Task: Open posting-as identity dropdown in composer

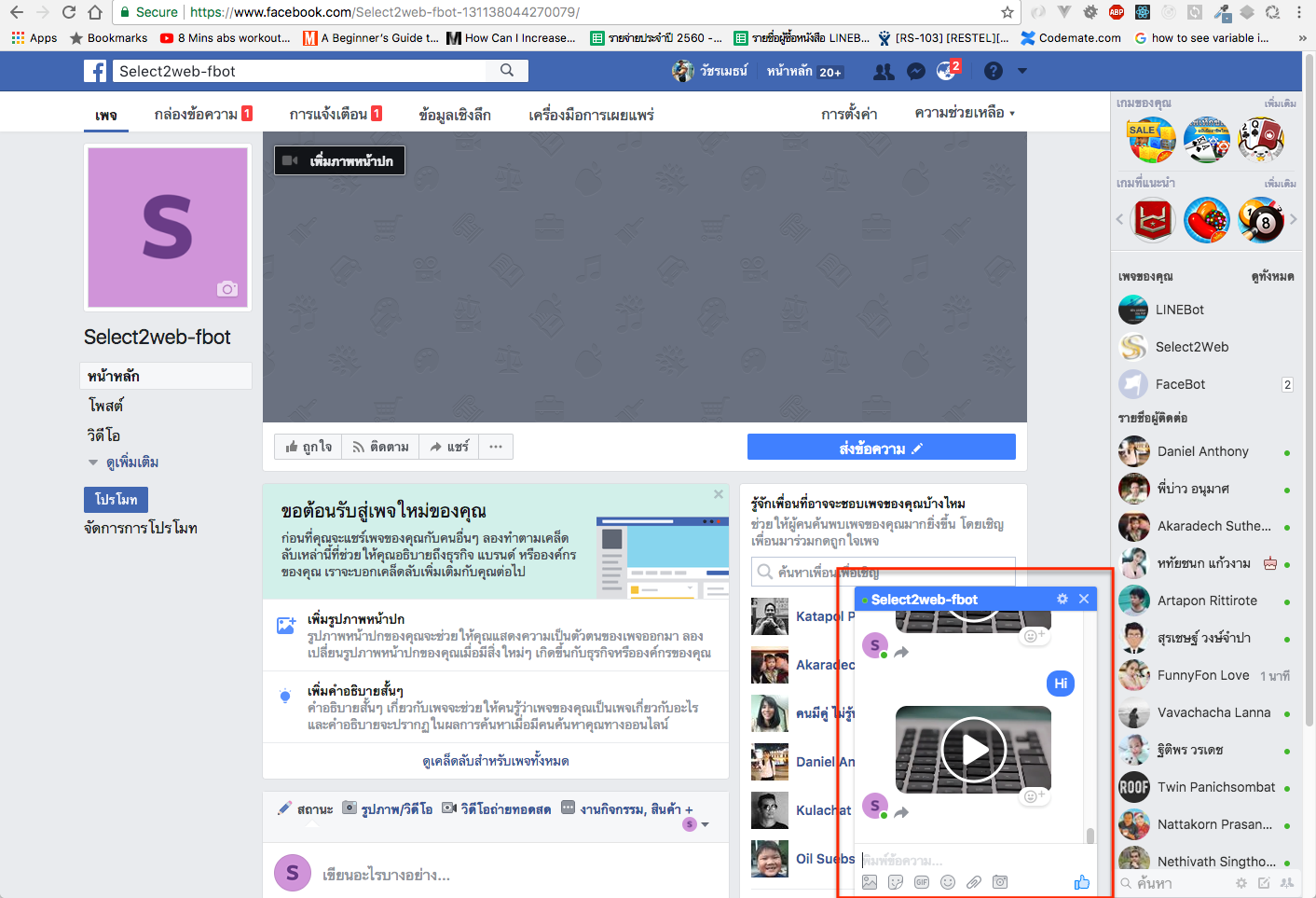Action: 696,824
